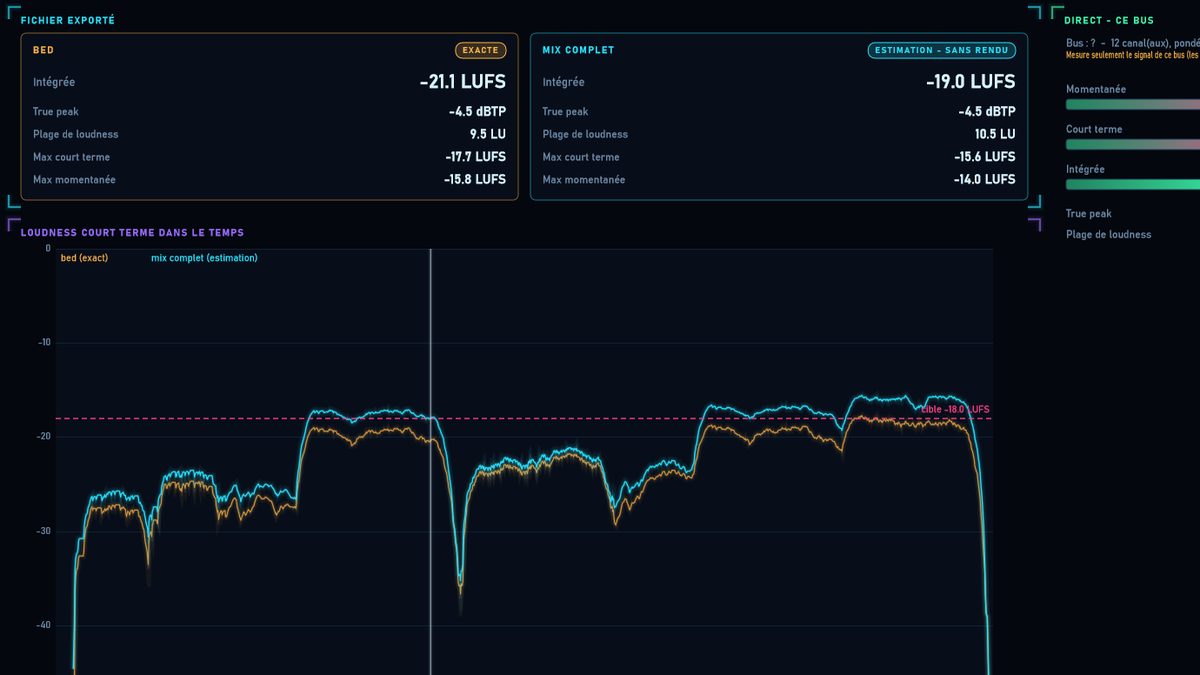This screenshot has height=675, width=1200.
Task: Click the dashed -18.0 LUFS target line label
Action: (955, 410)
